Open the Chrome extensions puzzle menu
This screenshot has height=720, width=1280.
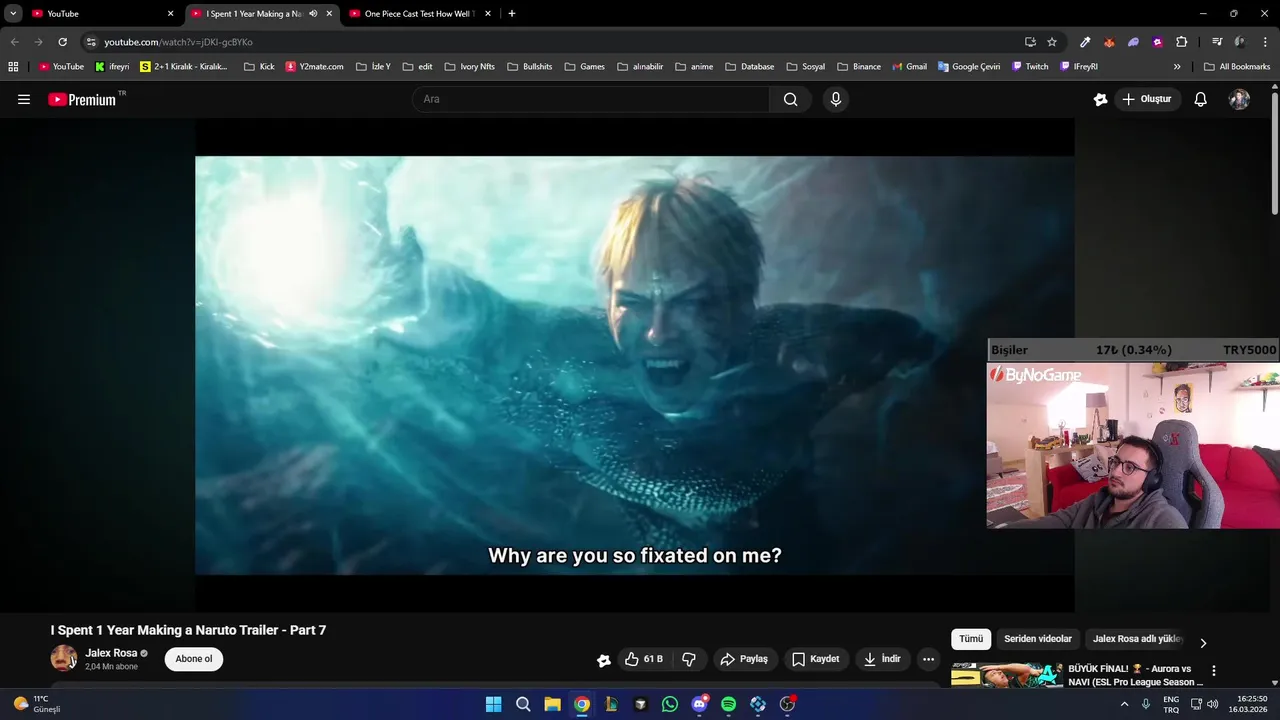tap(1181, 42)
